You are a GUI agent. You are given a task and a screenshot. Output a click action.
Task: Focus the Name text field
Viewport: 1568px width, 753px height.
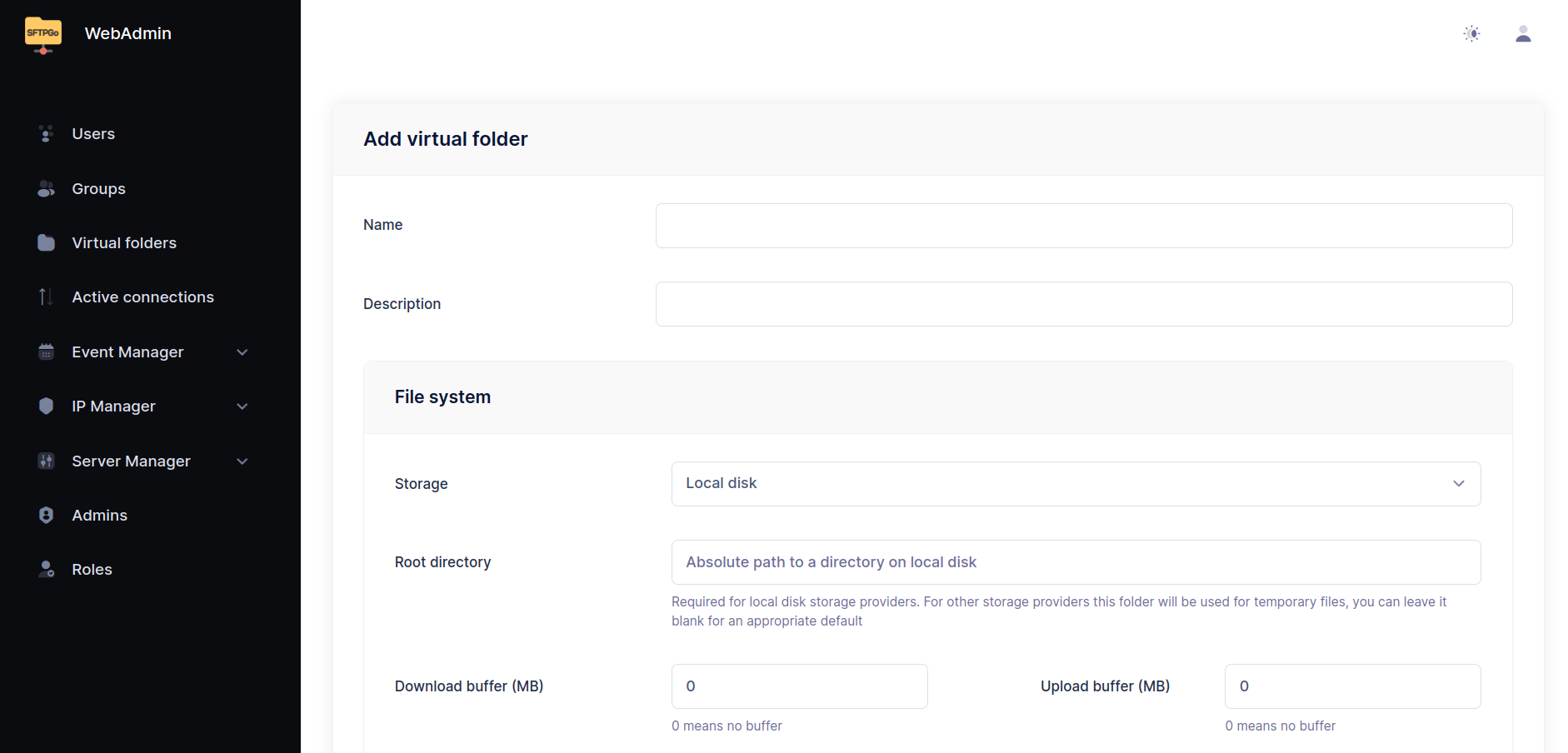pyautogui.click(x=1083, y=226)
